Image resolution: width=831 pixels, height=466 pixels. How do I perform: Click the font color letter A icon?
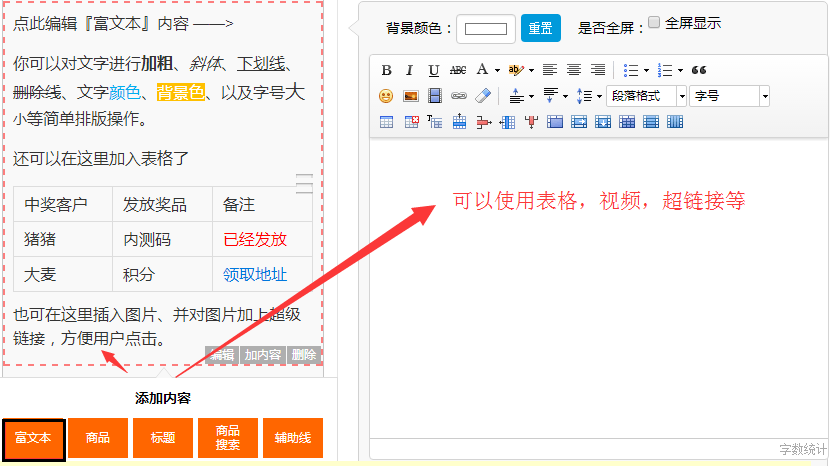click(482, 69)
